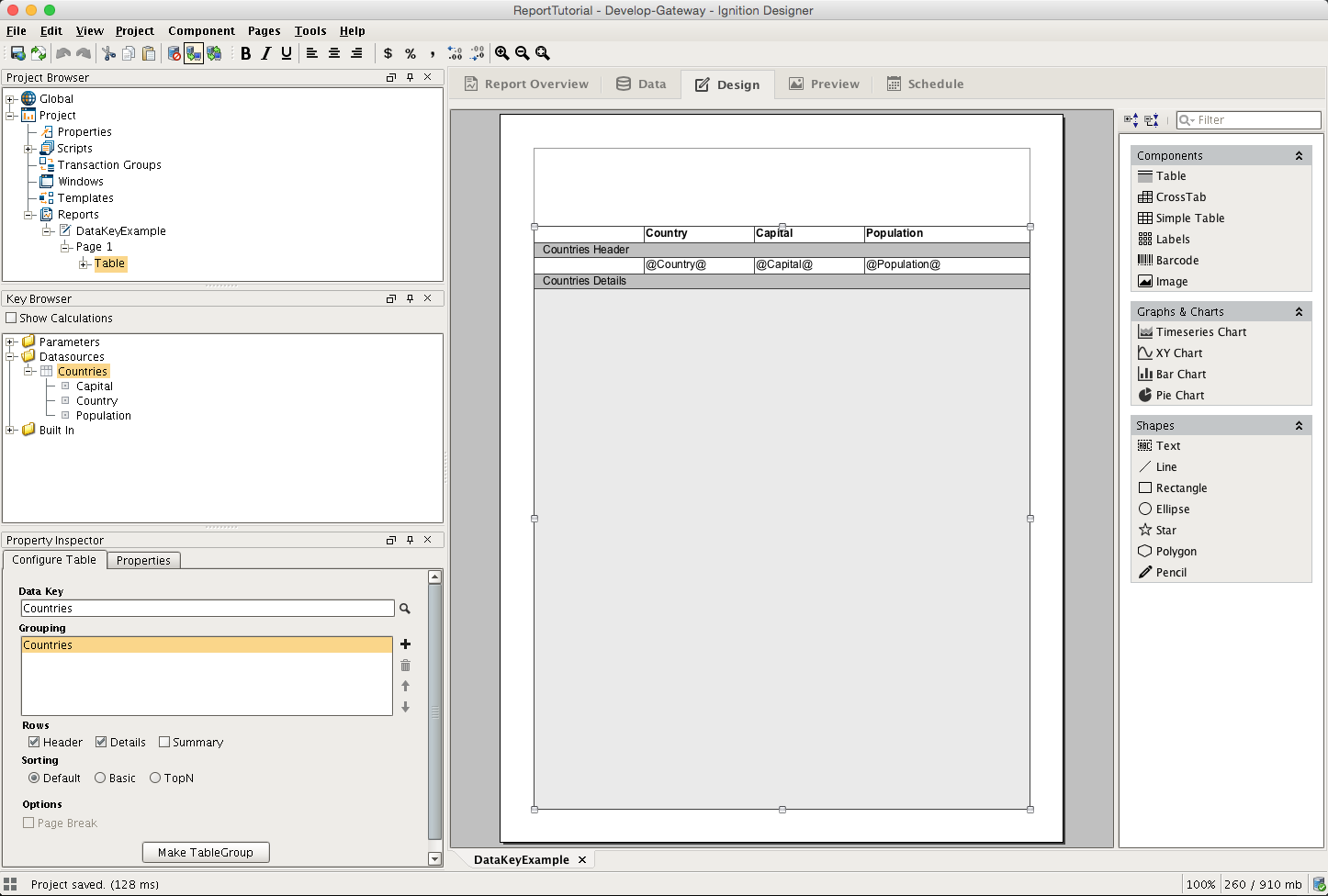The height and width of the screenshot is (896, 1328).
Task: Select the Pie Chart component
Action: [1179, 395]
